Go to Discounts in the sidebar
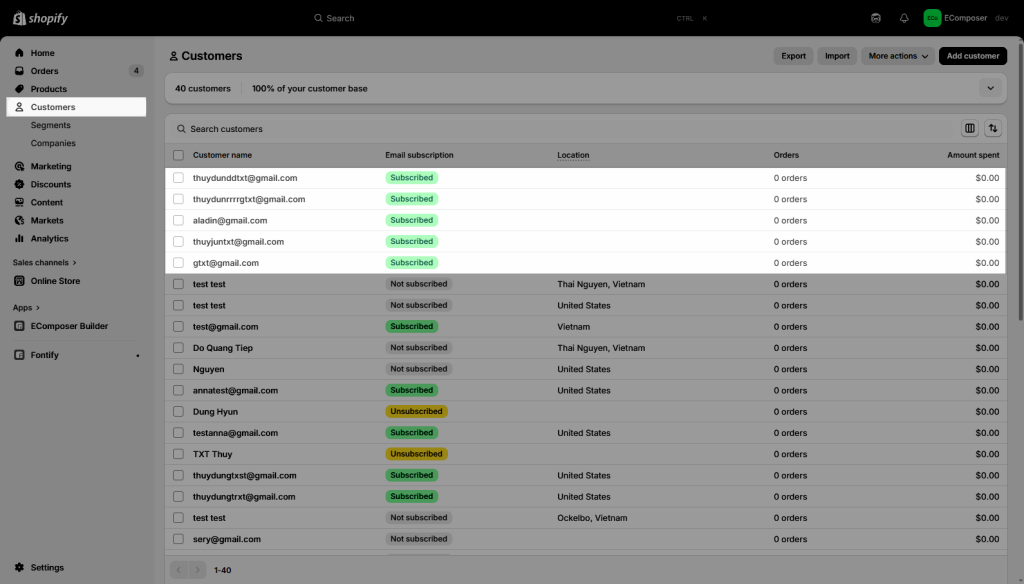This screenshot has width=1024, height=584. tap(50, 185)
